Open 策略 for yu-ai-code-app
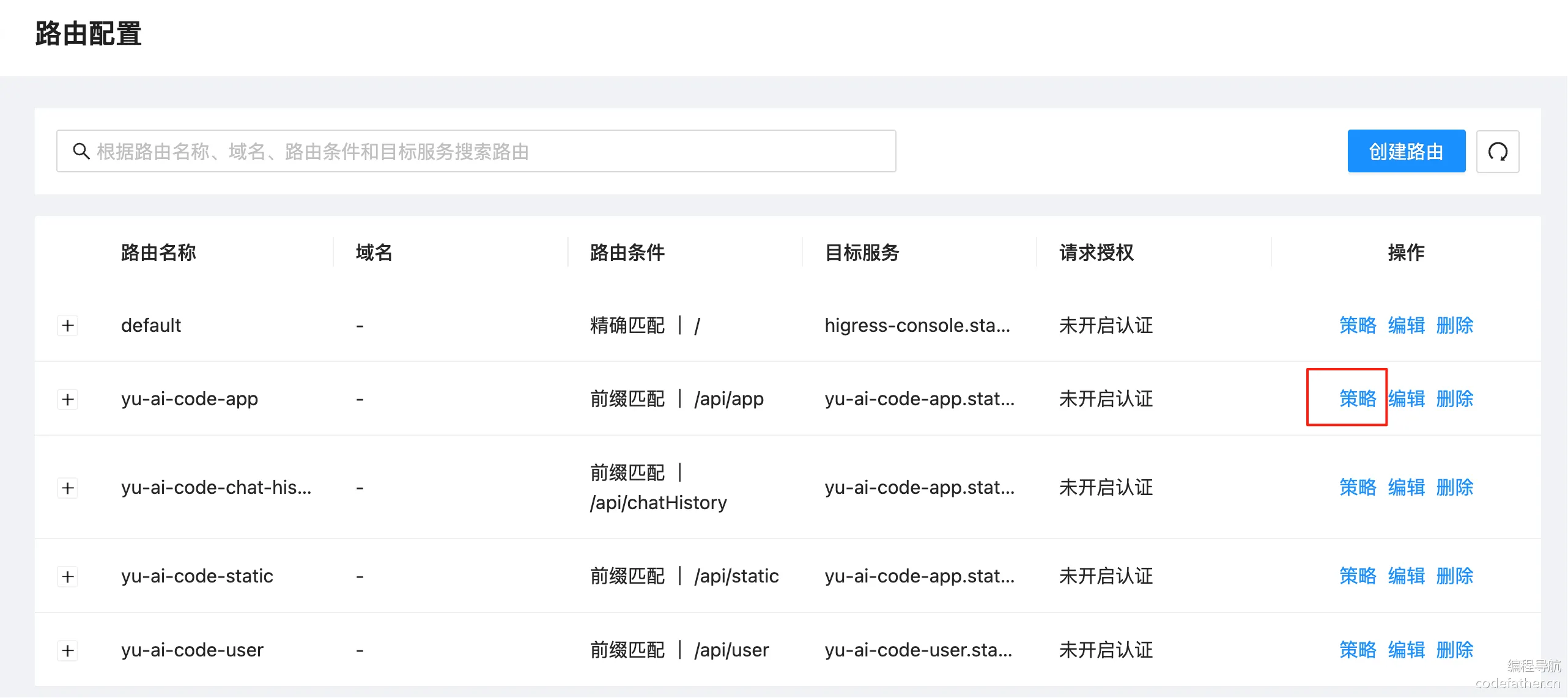Viewport: 1568px width, 698px height. [1358, 399]
